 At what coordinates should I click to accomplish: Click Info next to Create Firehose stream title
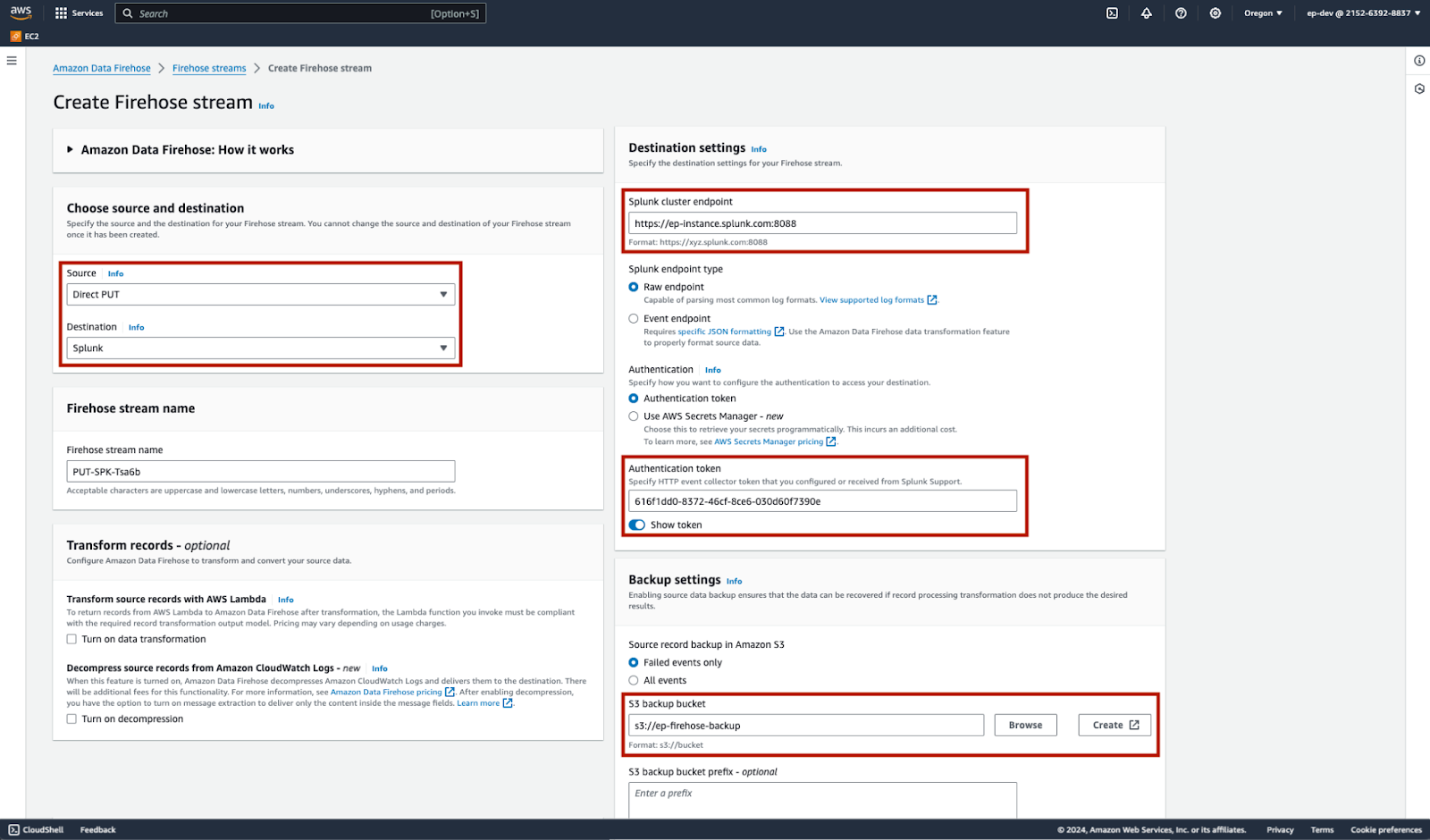(266, 106)
